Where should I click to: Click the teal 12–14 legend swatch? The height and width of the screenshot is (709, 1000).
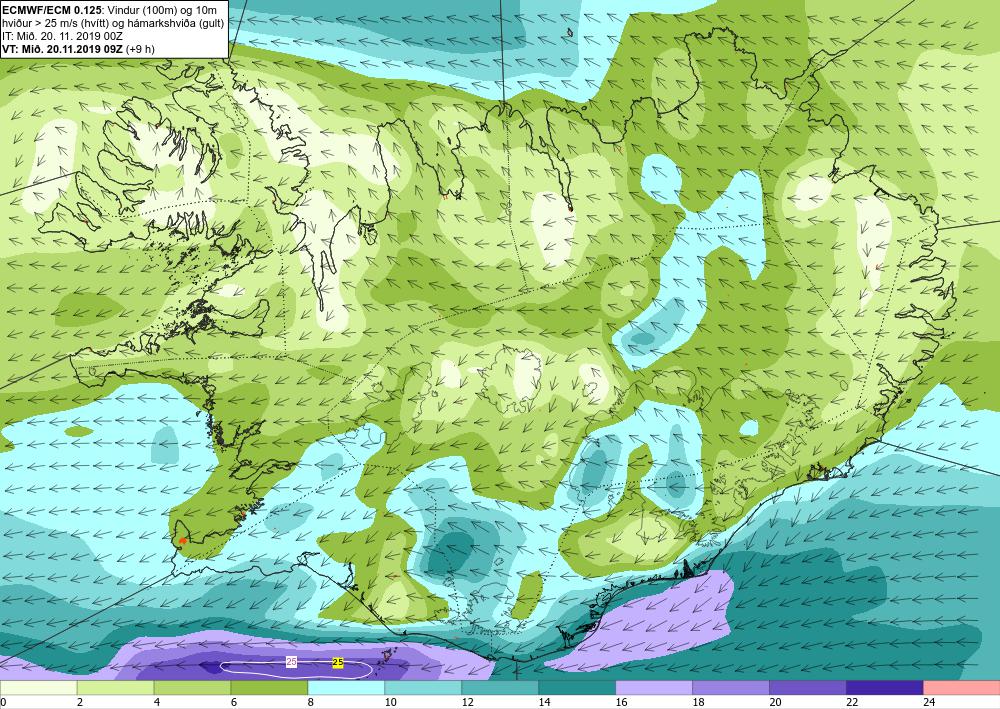point(500,688)
